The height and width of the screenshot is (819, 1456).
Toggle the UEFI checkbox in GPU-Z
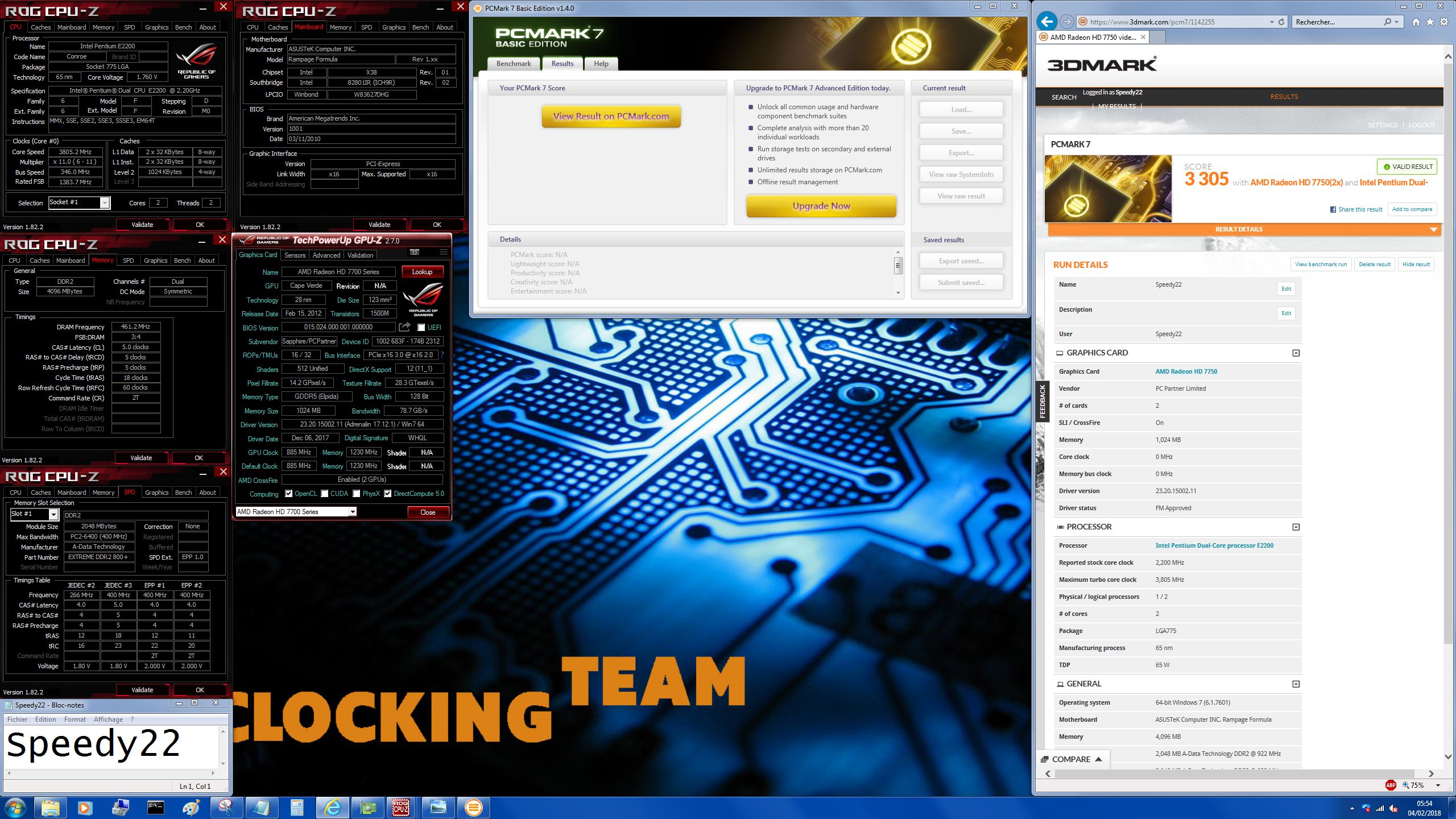(421, 328)
